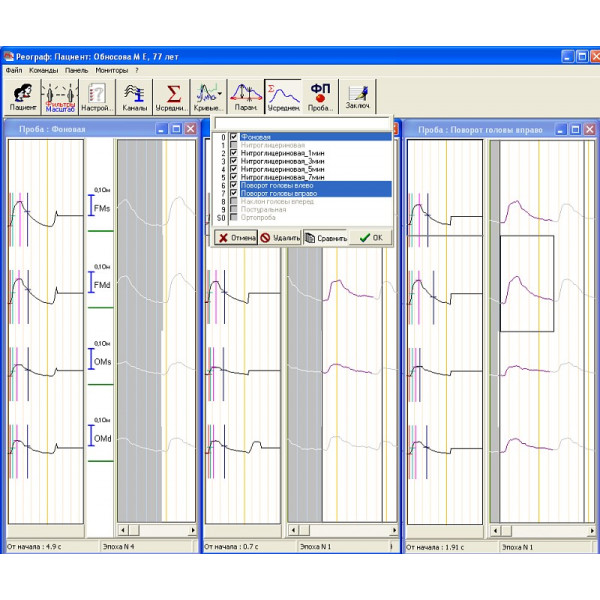Image resolution: width=600 pixels, height=600 pixels.
Task: Click right scroll arrow in Поворот головы вправо window
Action: [592, 531]
